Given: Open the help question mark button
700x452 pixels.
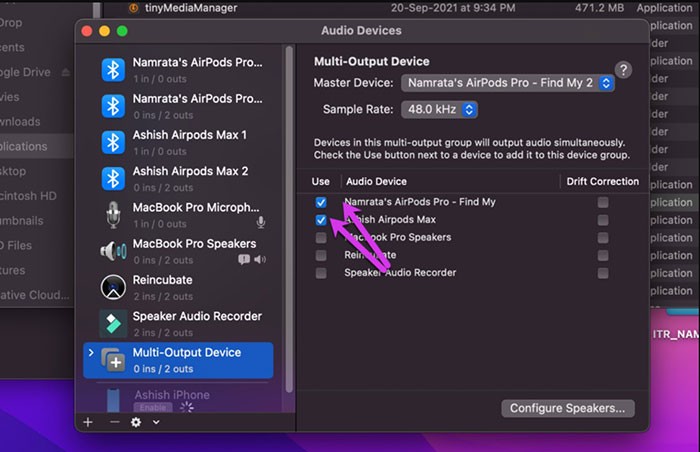Looking at the screenshot, I should [x=623, y=70].
